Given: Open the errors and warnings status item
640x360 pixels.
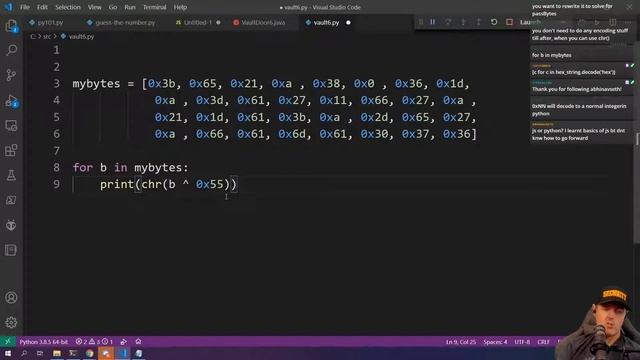Looking at the screenshot, I should (94, 342).
